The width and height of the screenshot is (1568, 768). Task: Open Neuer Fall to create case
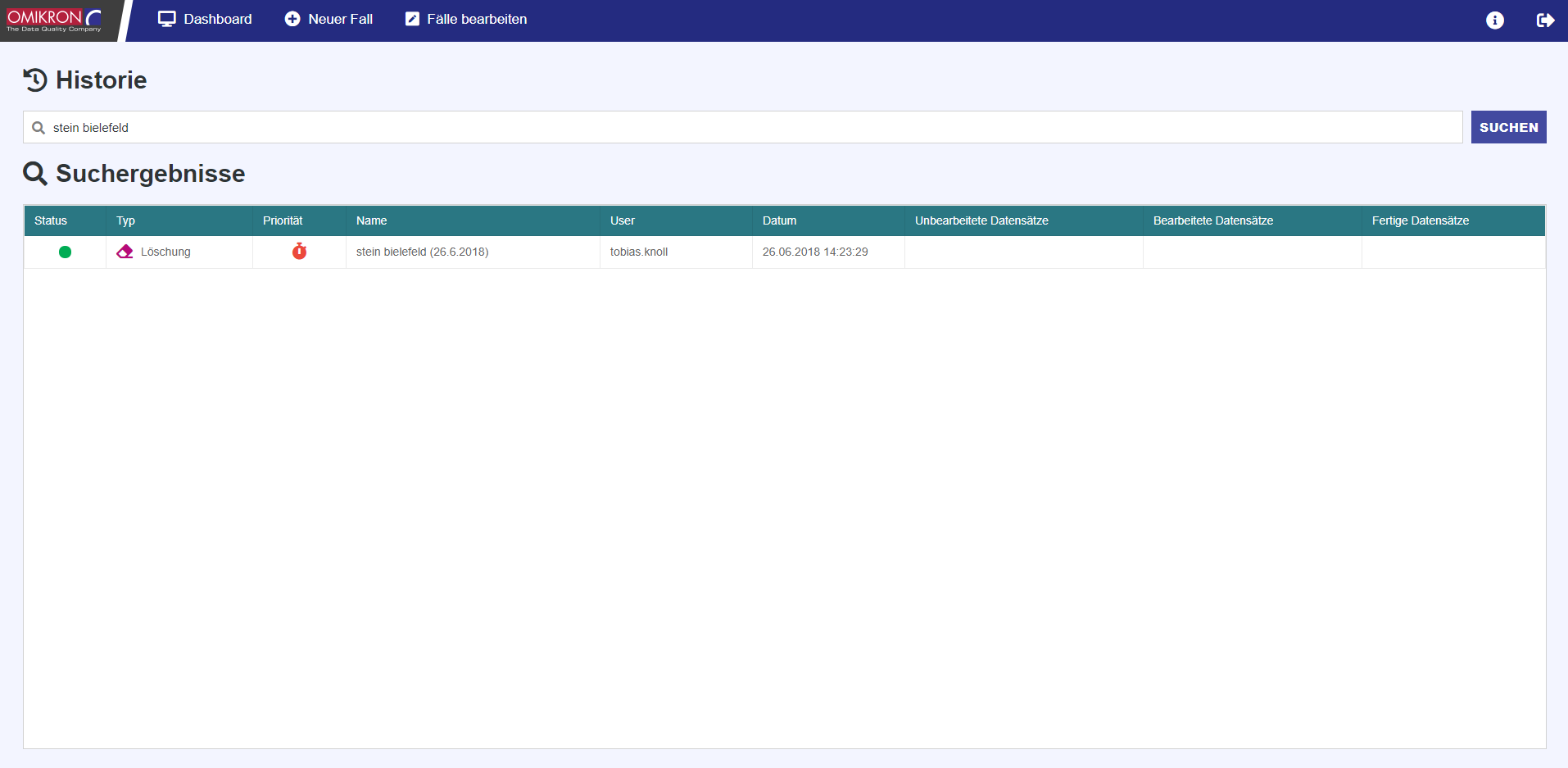329,19
